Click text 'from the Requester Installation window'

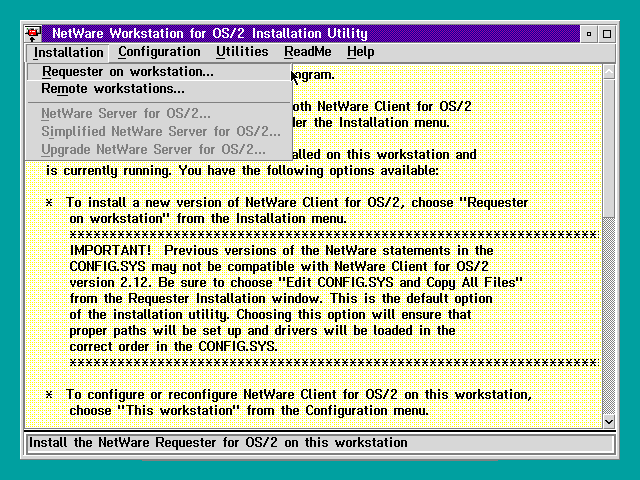click(195, 298)
